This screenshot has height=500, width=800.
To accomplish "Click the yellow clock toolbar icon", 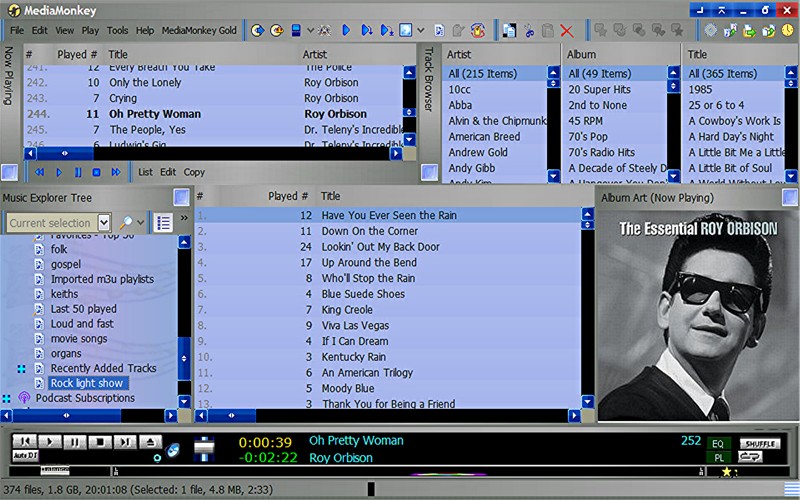I will (788, 31).
